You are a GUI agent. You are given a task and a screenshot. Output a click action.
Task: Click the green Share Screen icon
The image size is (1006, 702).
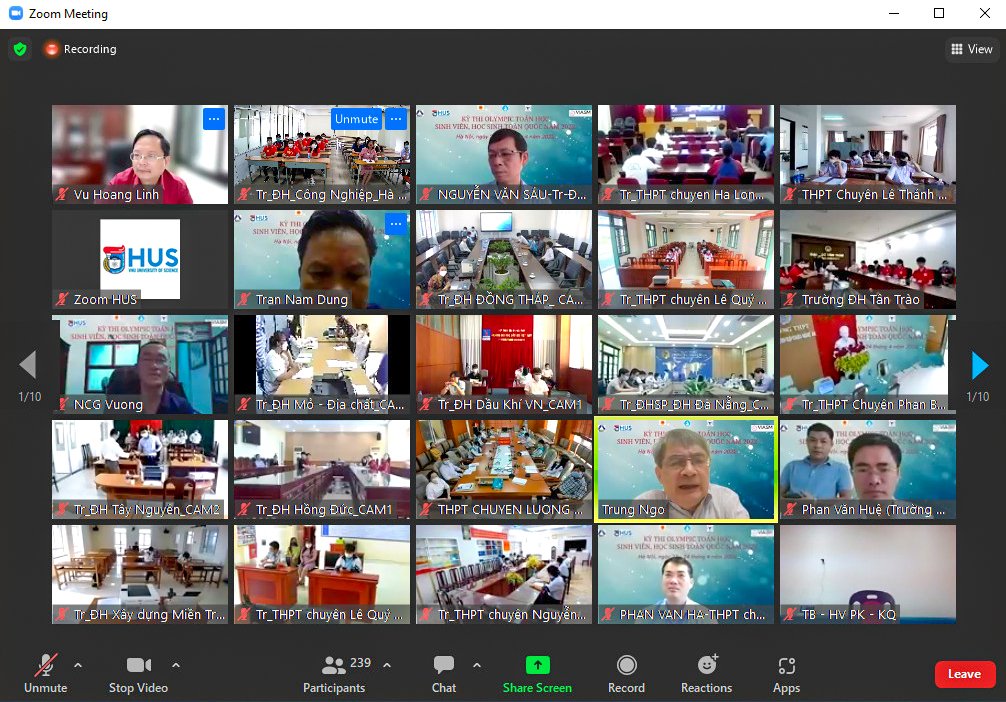pyautogui.click(x=538, y=665)
